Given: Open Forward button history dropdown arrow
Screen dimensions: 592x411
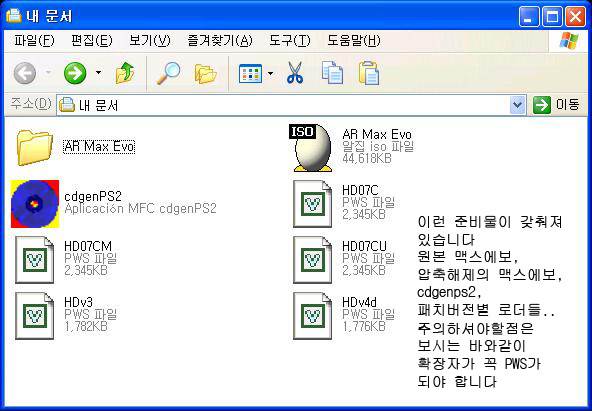Looking at the screenshot, I should click(98, 72).
